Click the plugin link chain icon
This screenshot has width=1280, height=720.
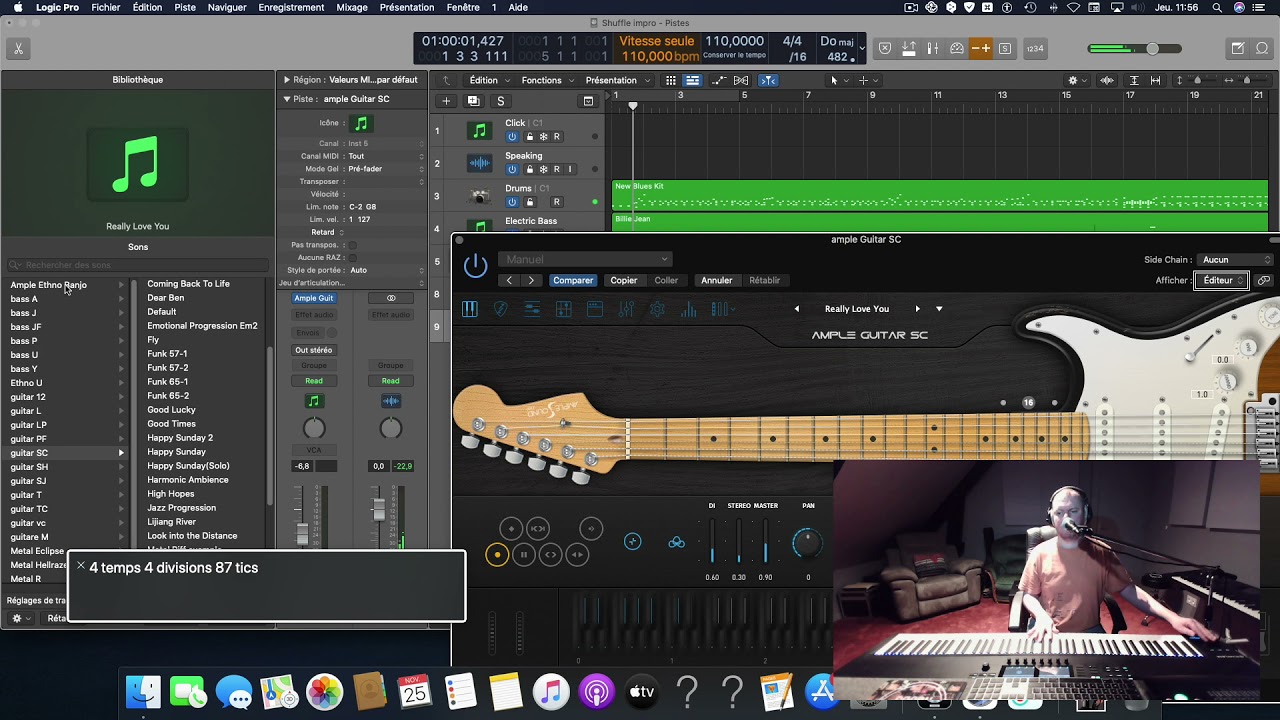click(1264, 281)
